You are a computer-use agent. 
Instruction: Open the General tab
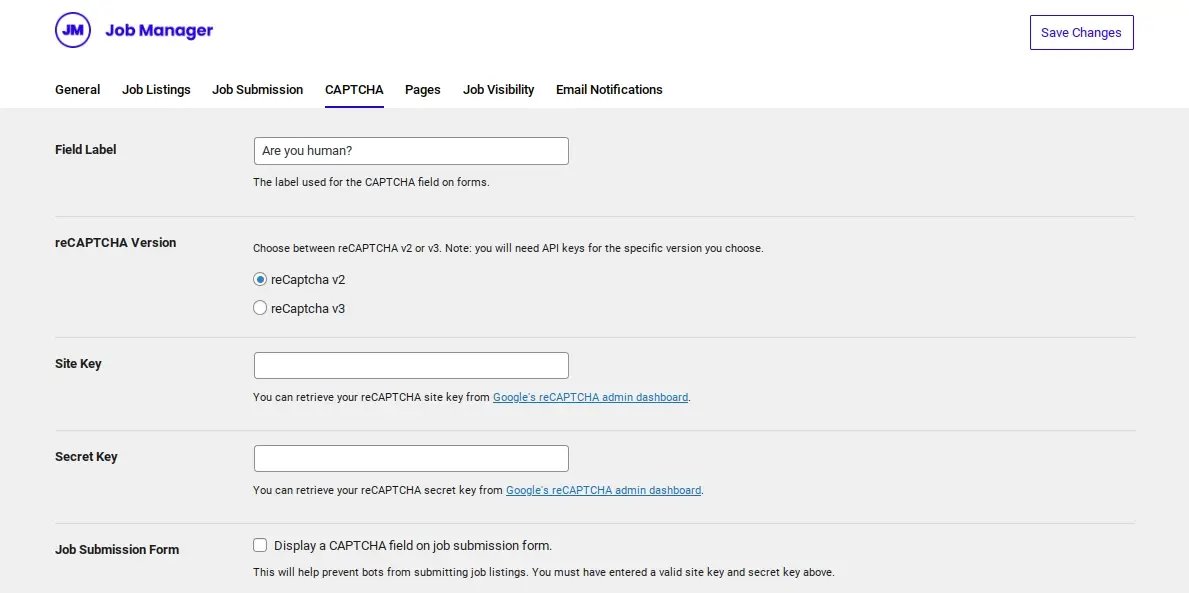77,89
